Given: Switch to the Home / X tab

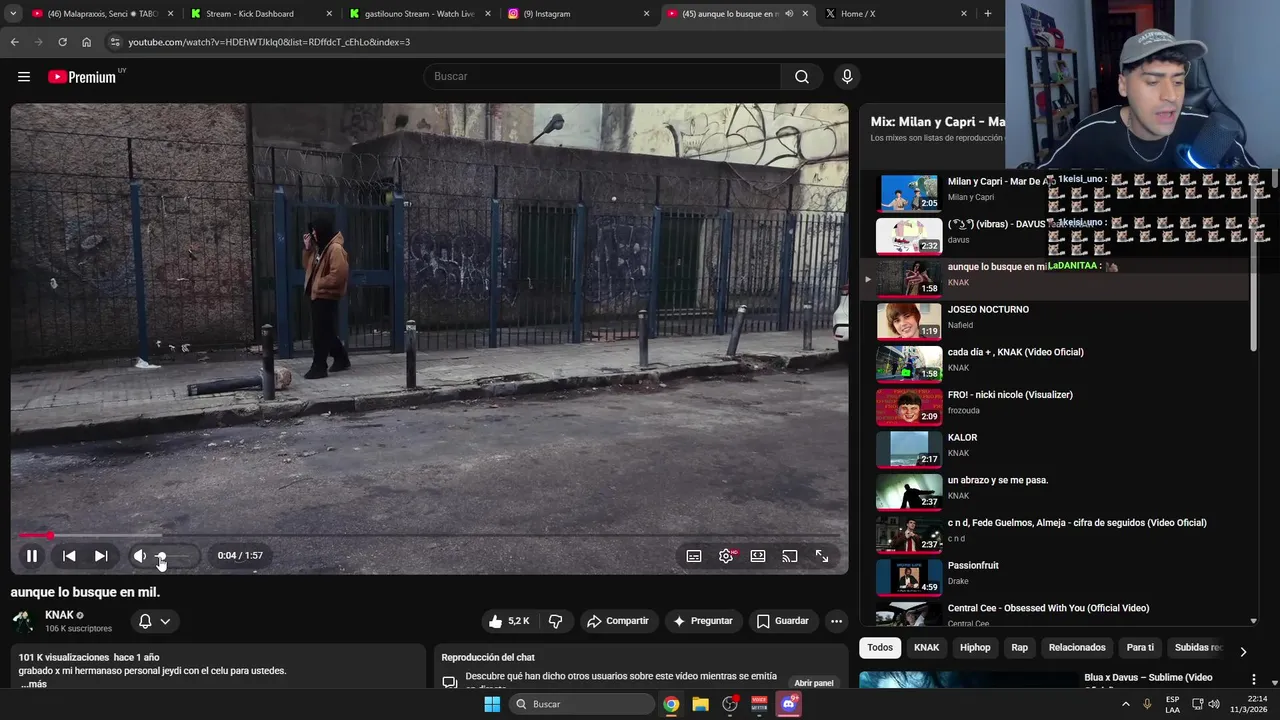Looking at the screenshot, I should [x=895, y=14].
